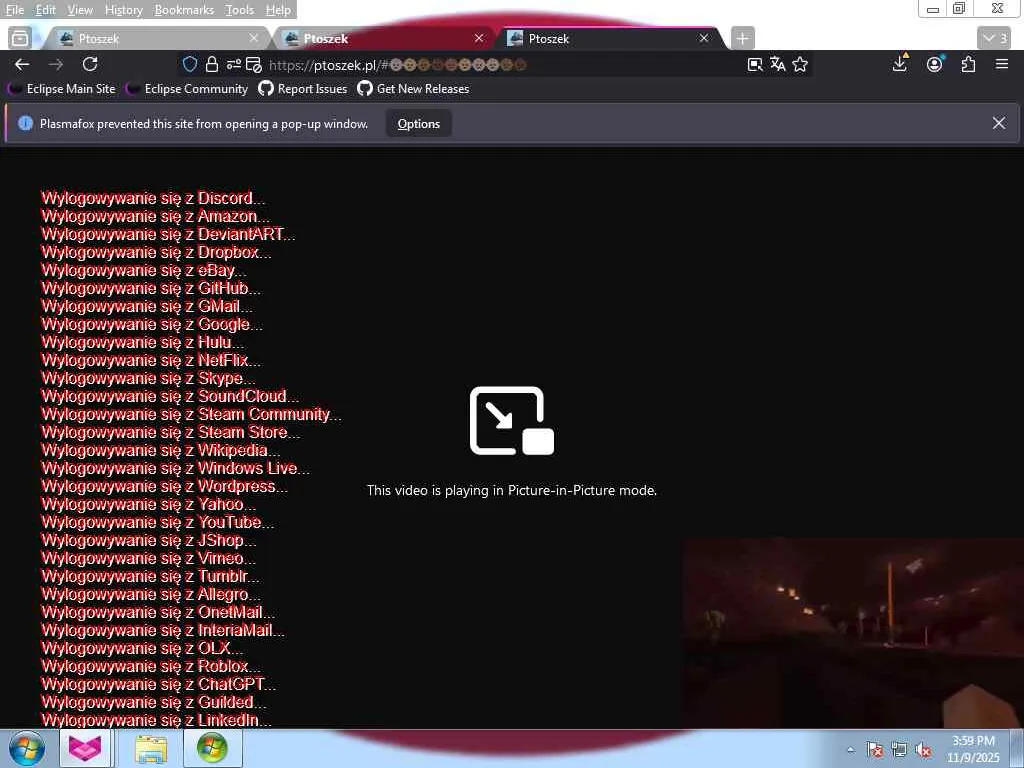Click the Windows flag app taskbar icon
The image size is (1024, 768).
[212, 749]
